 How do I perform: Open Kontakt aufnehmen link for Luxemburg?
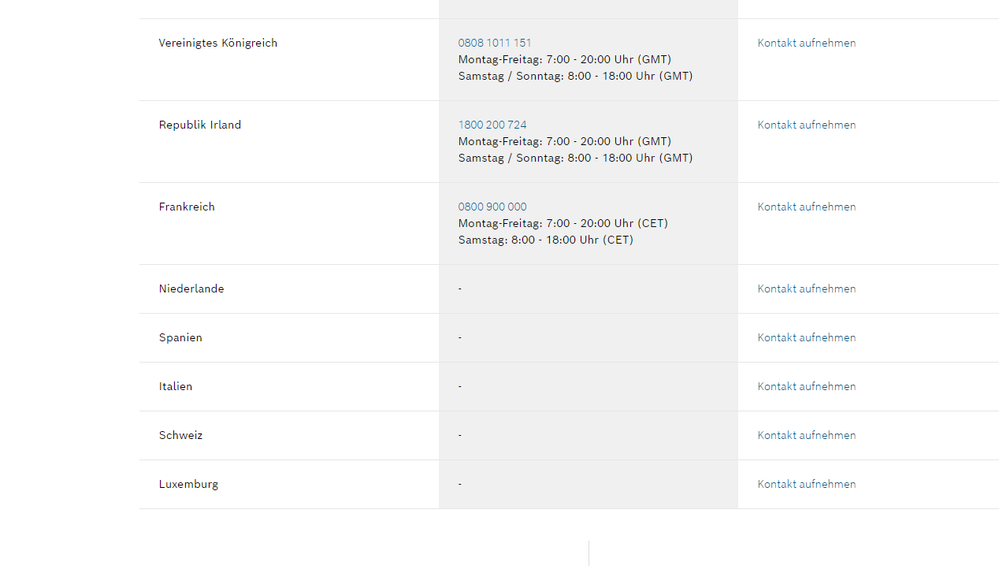(806, 484)
